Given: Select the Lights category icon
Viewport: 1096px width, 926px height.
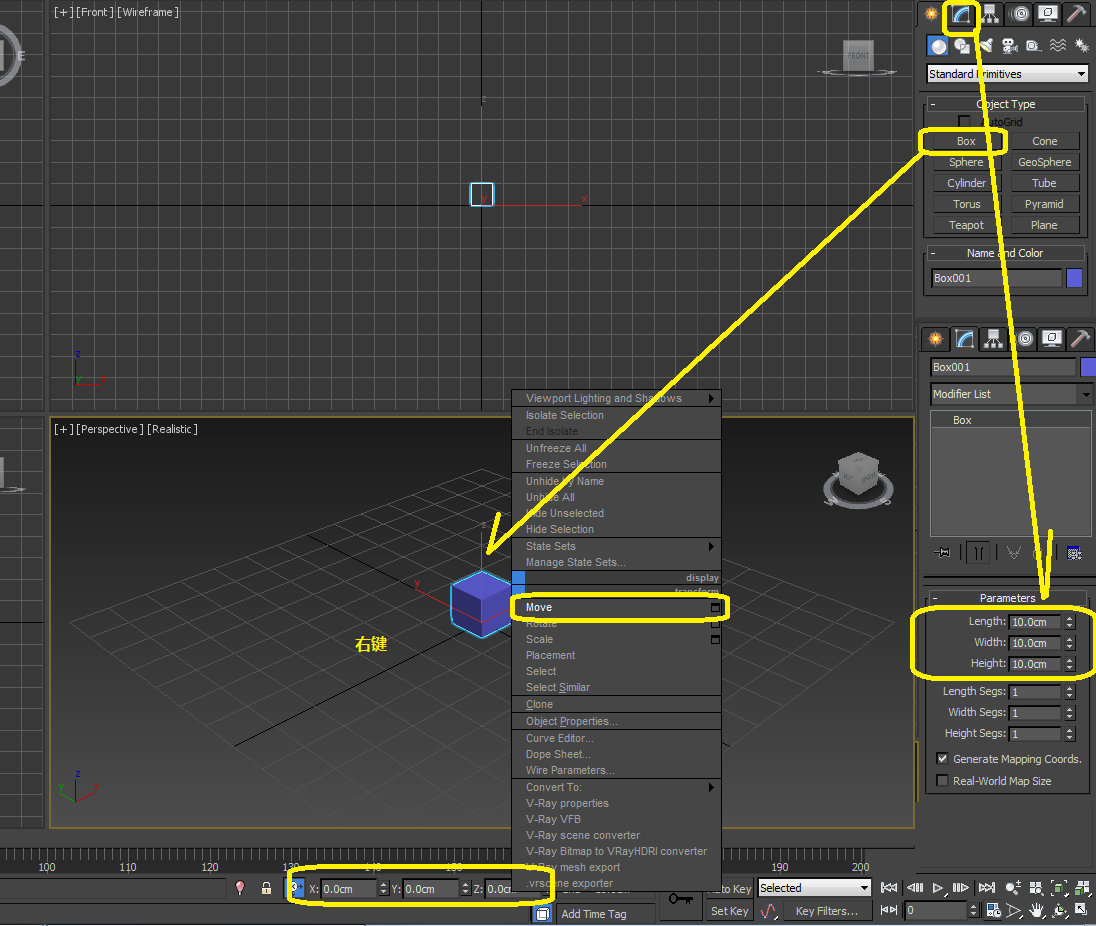Looking at the screenshot, I should click(x=986, y=46).
